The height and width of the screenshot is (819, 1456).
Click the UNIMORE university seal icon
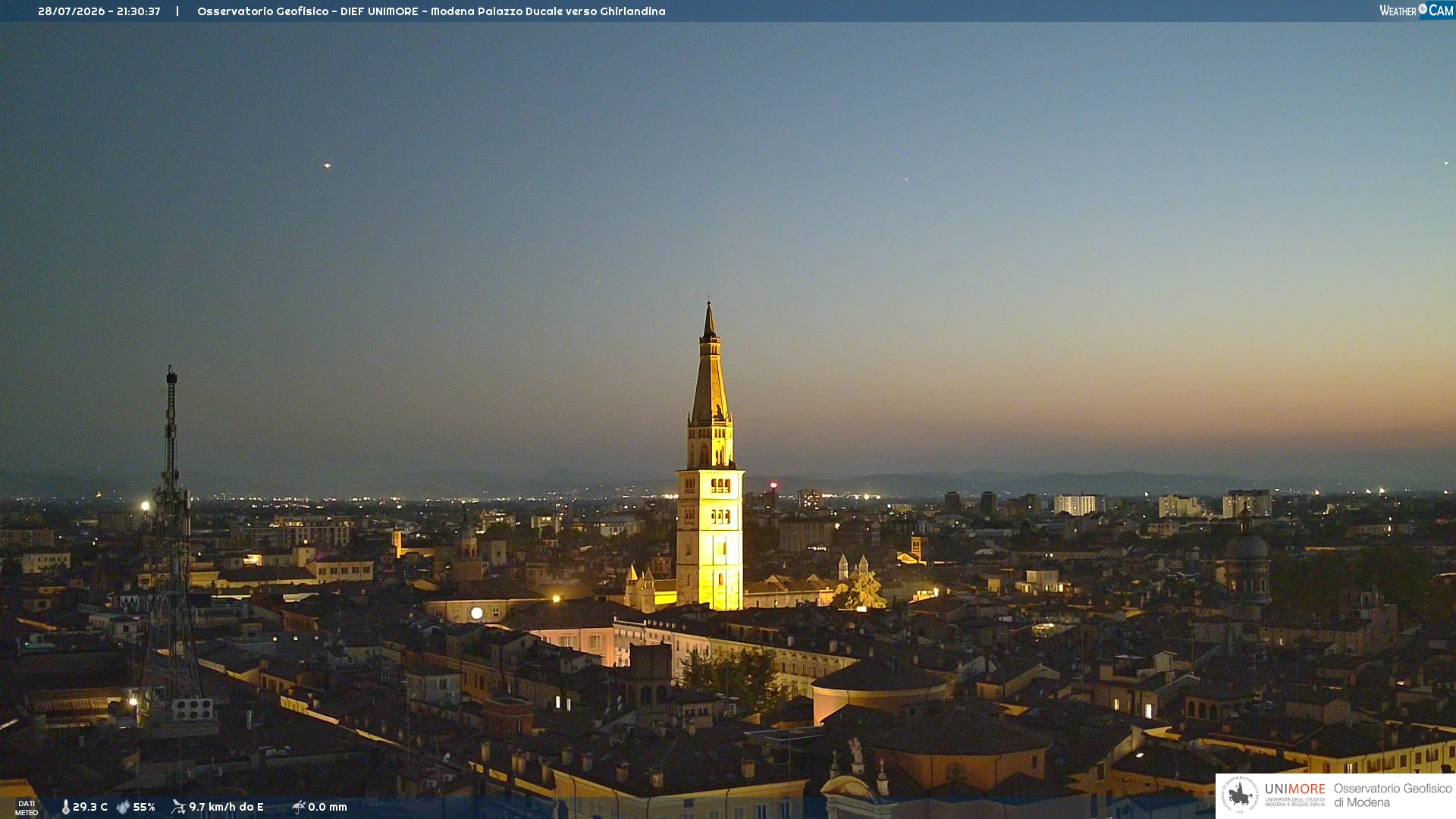point(1240,795)
